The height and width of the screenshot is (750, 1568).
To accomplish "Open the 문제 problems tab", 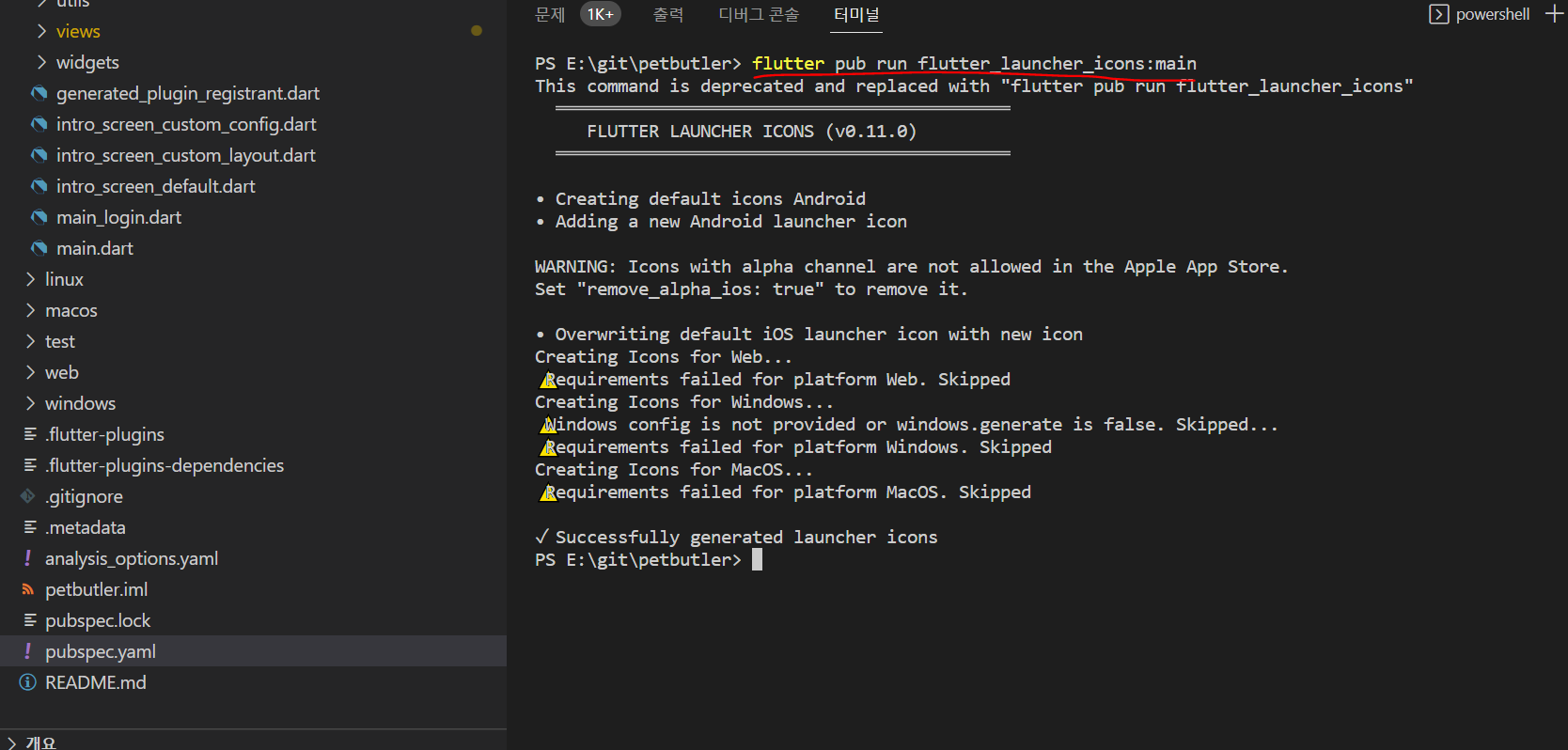I will coord(550,14).
